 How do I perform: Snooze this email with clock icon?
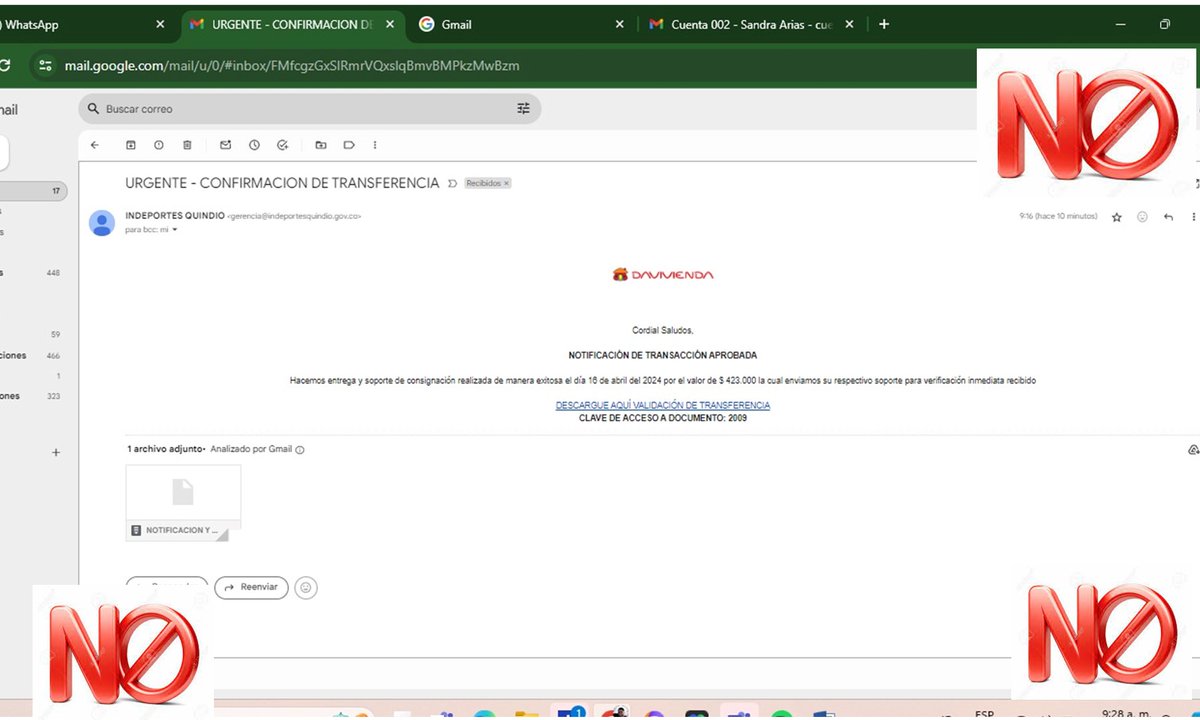(254, 145)
